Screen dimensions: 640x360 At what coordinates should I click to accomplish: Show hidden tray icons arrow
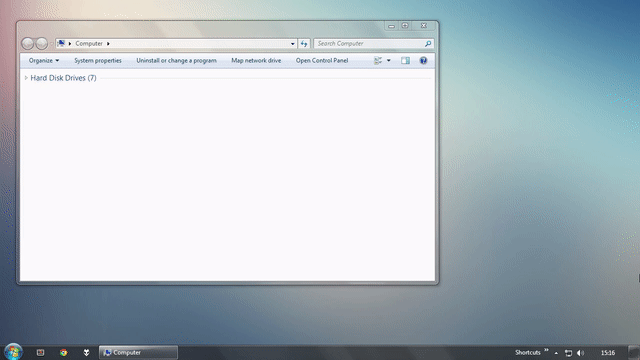coord(556,353)
